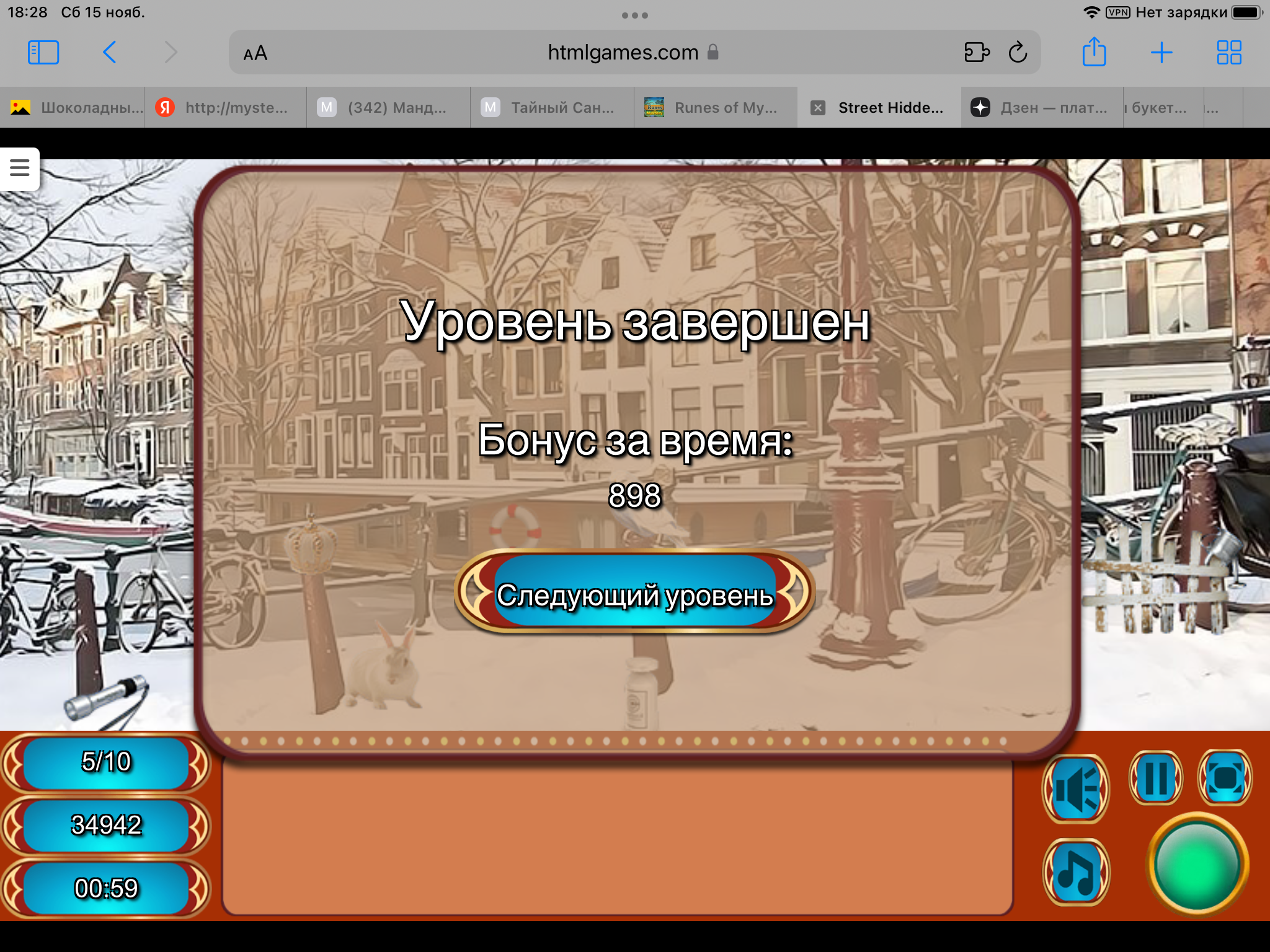Toggle the game sound effects speaker
This screenshot has width=1270, height=952.
(1077, 789)
